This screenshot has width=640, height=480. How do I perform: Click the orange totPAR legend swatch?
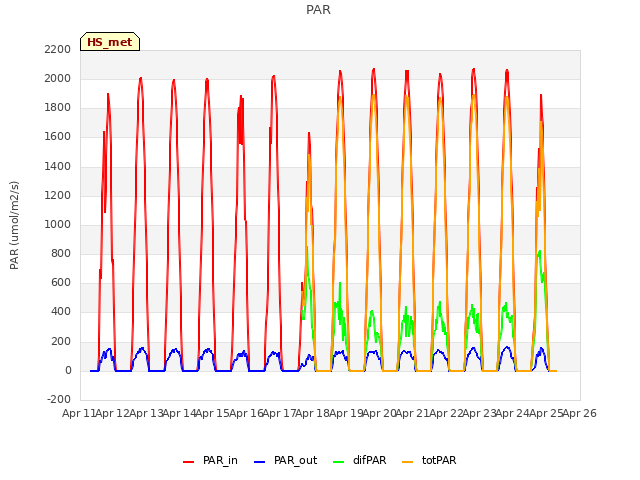[407, 462]
